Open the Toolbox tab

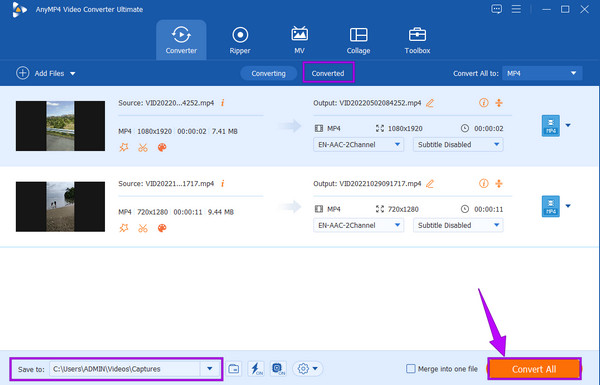tap(417, 40)
